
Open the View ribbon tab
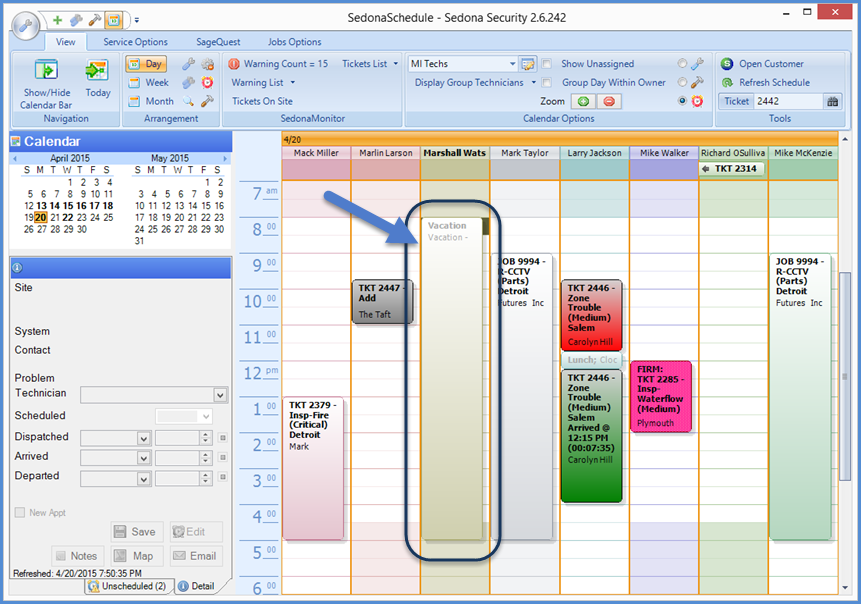tap(65, 42)
